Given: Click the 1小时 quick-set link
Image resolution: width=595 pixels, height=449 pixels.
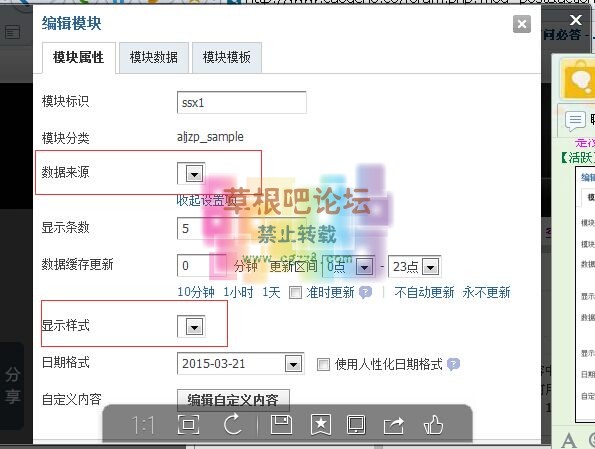Looking at the screenshot, I should pos(238,292).
